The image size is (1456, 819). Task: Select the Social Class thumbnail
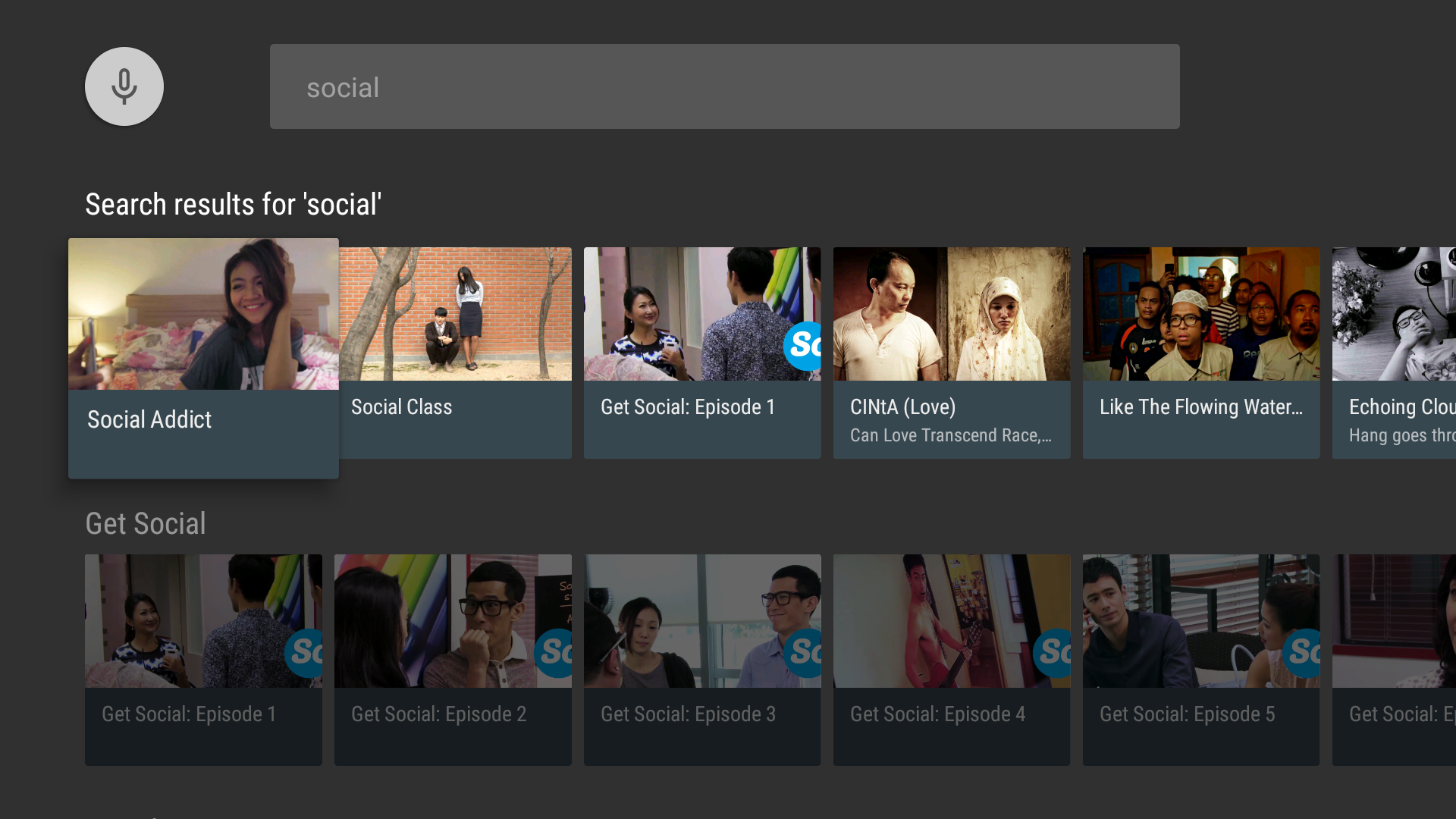point(455,314)
